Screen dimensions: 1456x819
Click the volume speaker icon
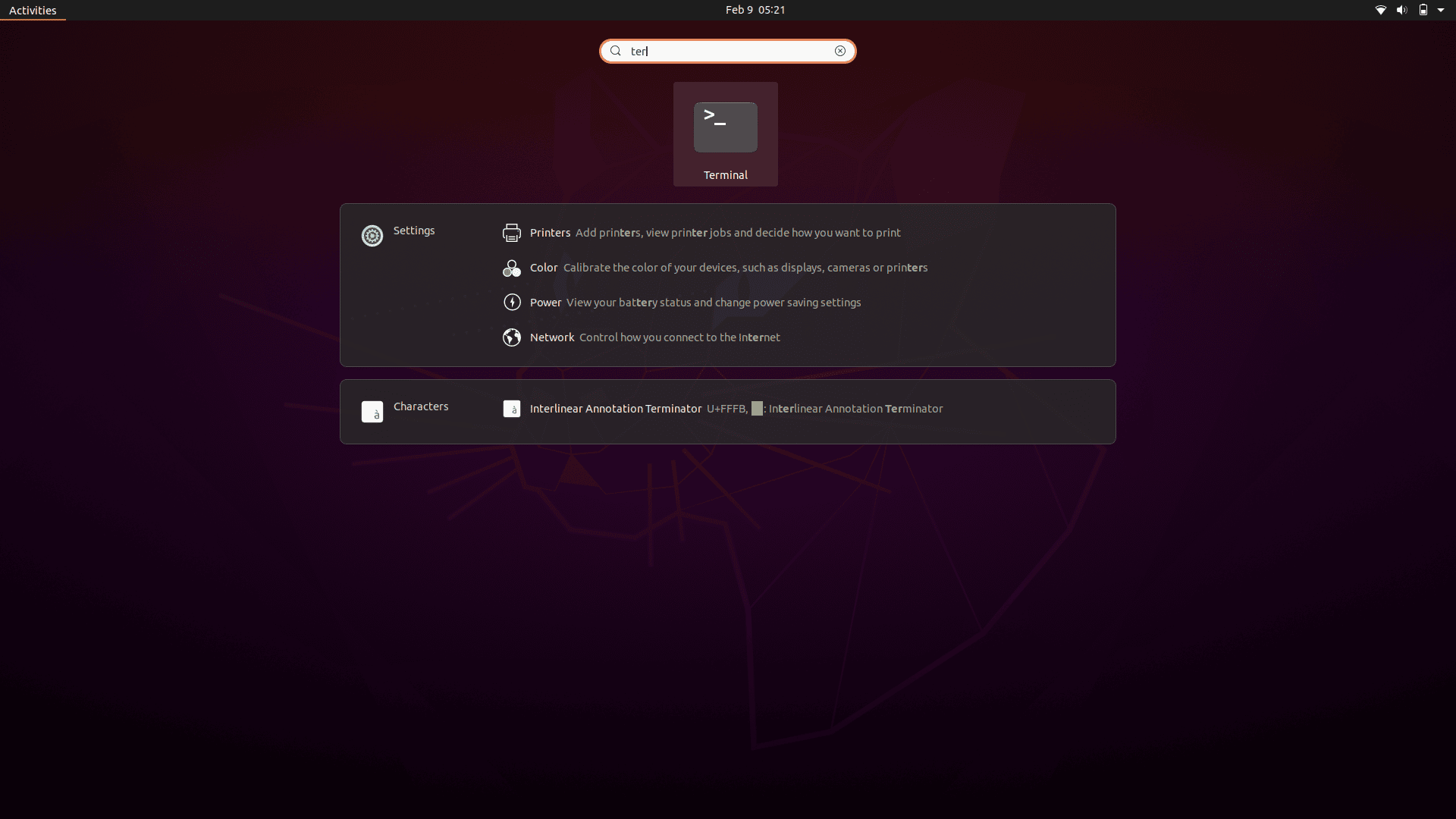click(1402, 10)
